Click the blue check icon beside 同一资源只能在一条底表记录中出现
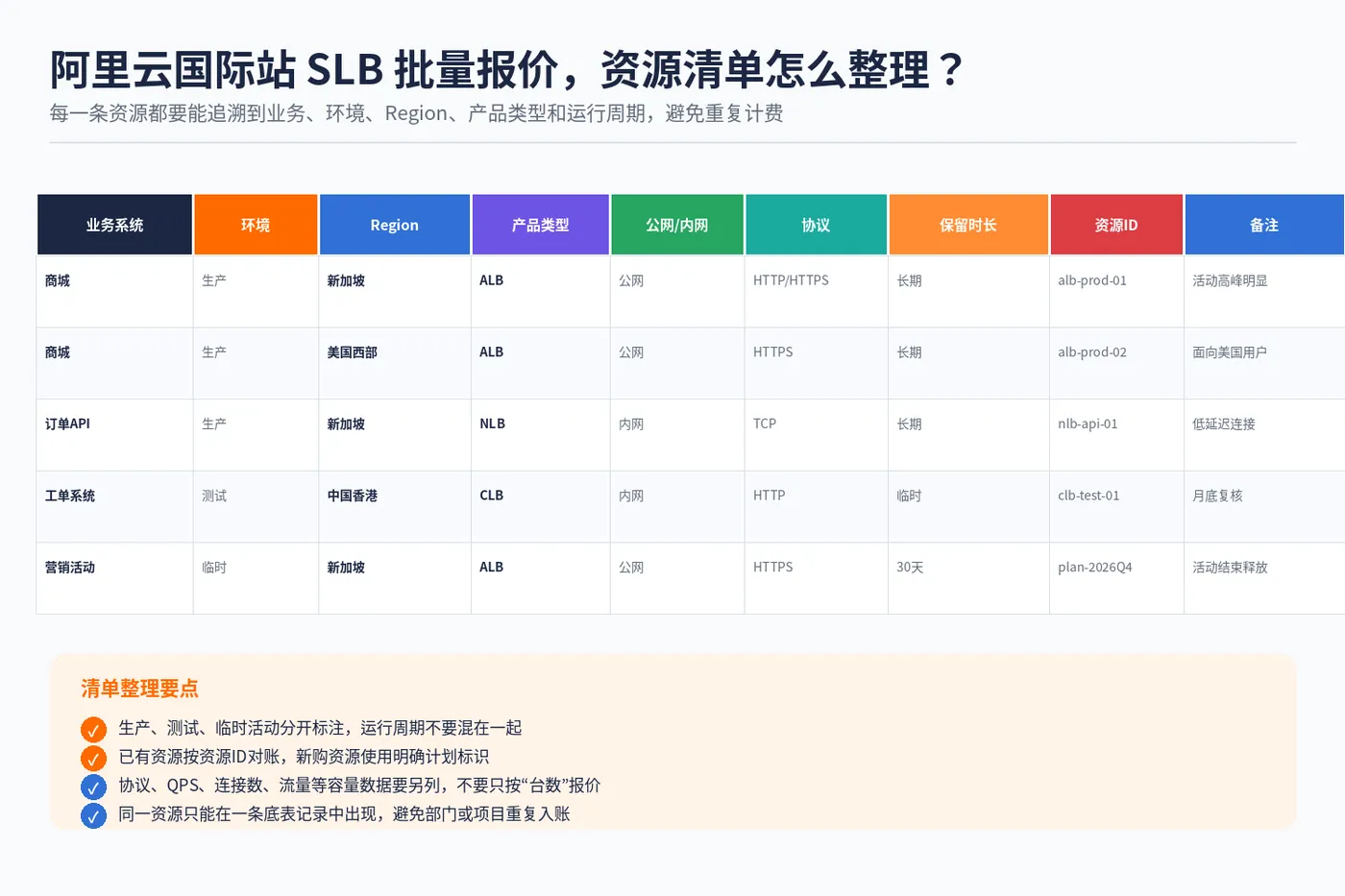1345x896 pixels. [x=93, y=816]
